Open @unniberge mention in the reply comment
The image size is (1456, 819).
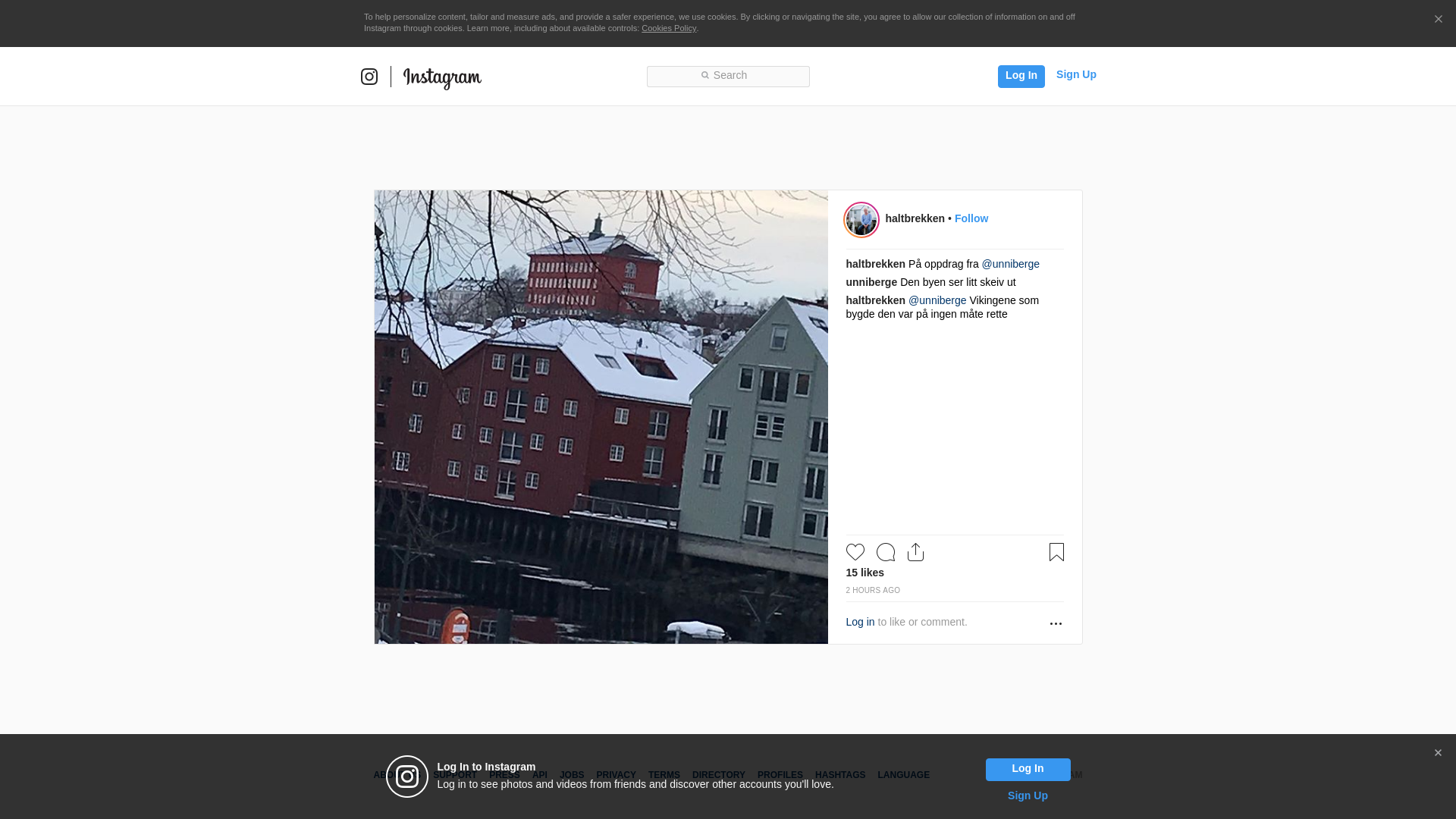coord(937,300)
